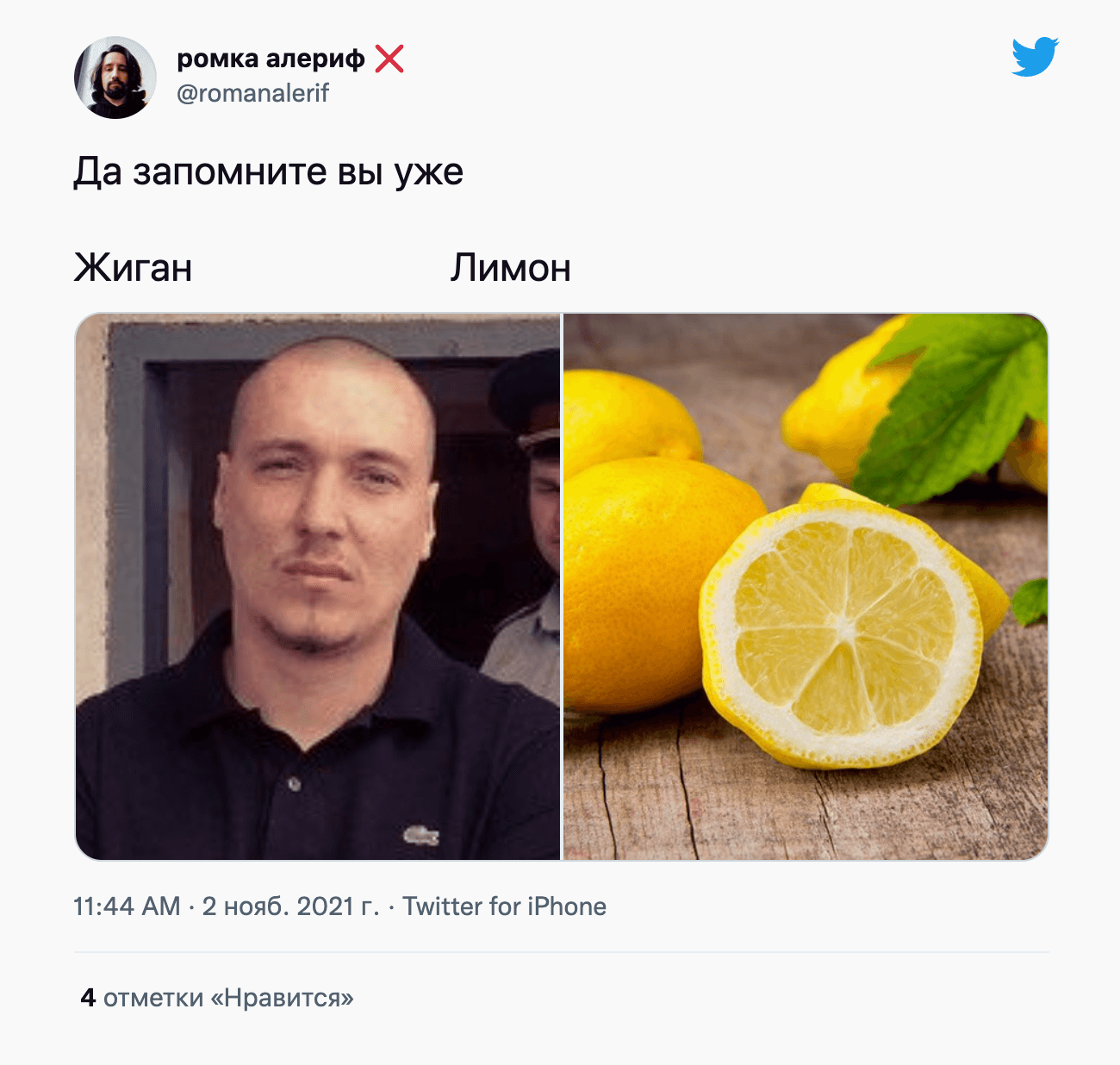This screenshot has width=1120, height=1065.
Task: Click the tweet text Да запомните вы уже
Action: click(268, 172)
